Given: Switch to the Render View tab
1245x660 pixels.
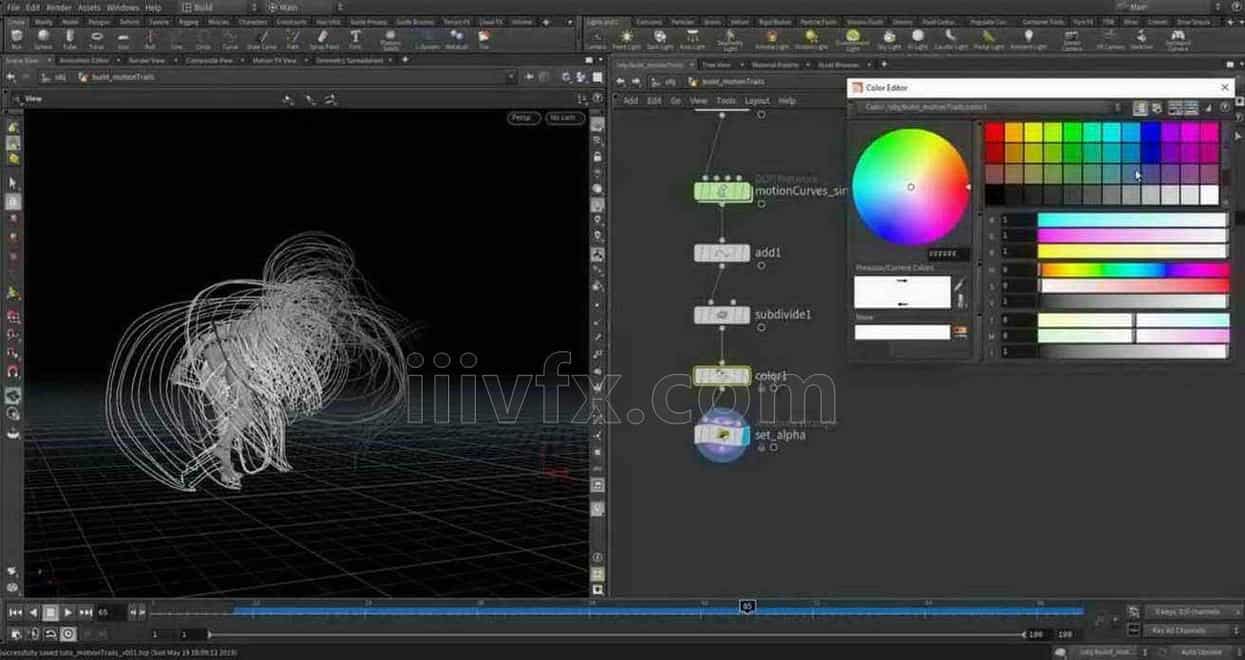Looking at the screenshot, I should (x=146, y=60).
